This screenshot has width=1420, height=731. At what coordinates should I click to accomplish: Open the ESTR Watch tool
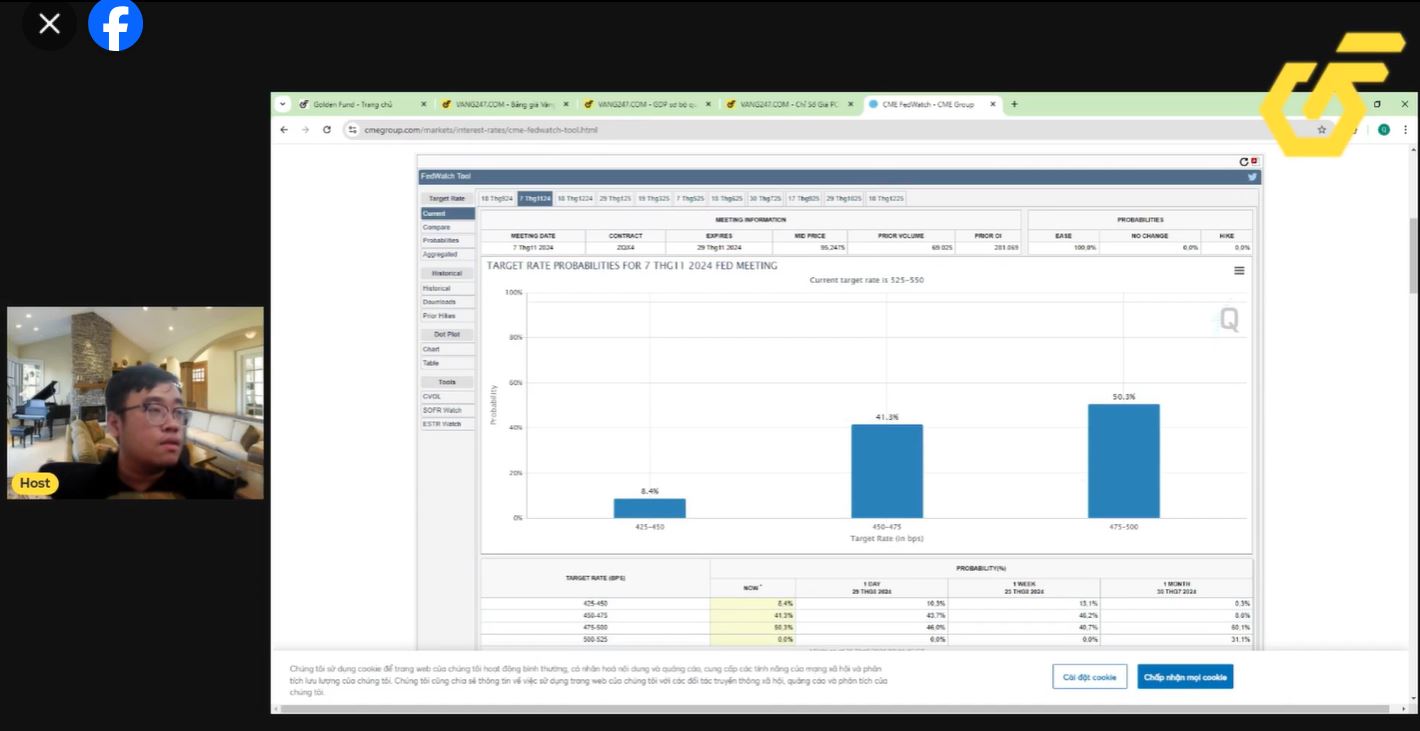point(447,424)
